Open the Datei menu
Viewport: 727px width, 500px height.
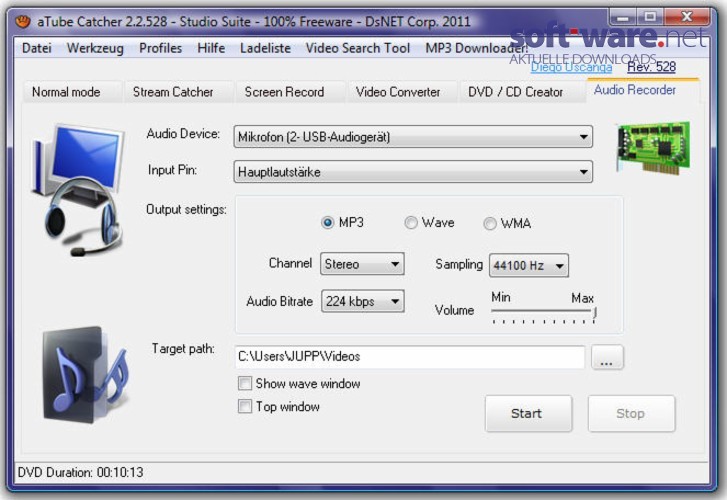(x=37, y=48)
